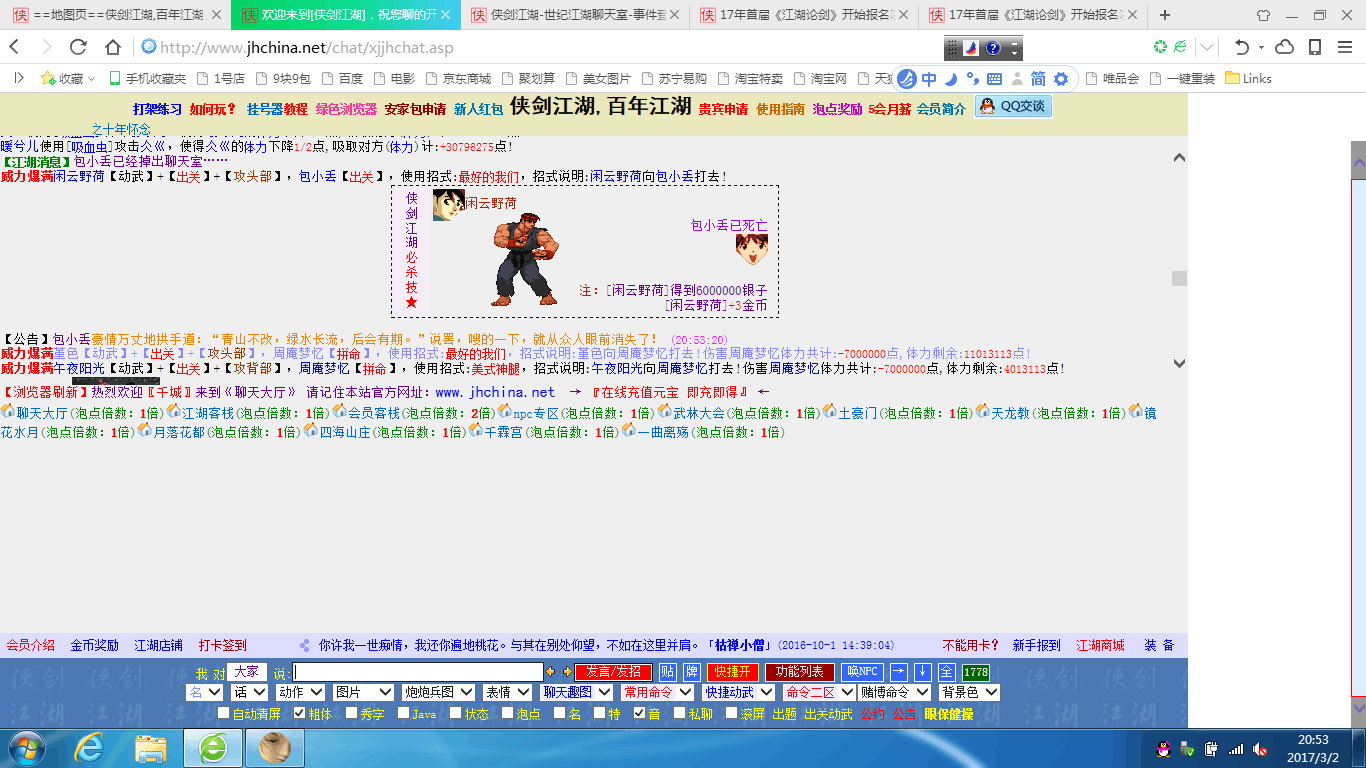Open the 挂号器教程 menu link
1366x768 pixels.
click(x=278, y=109)
